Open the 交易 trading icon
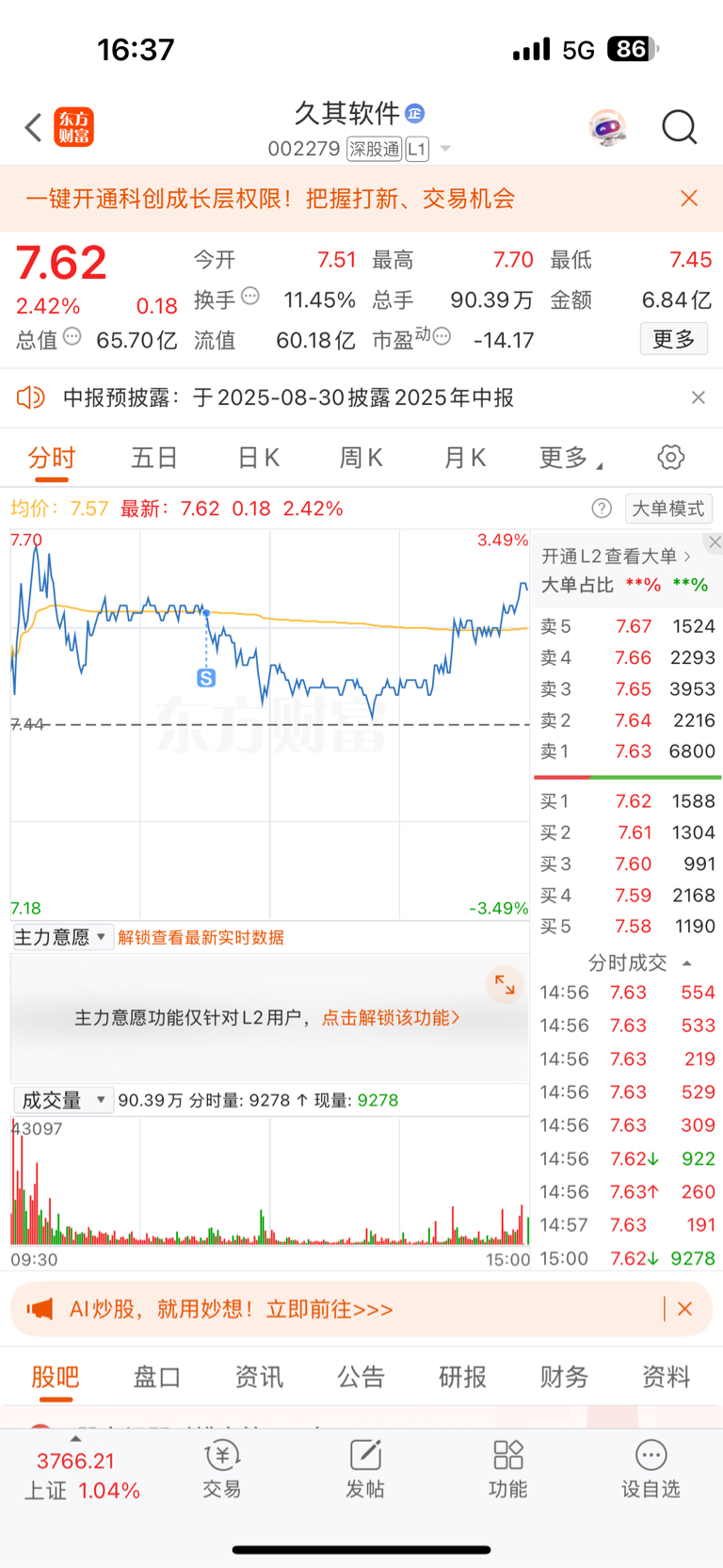Image resolution: width=723 pixels, height=1568 pixels. point(222,1469)
